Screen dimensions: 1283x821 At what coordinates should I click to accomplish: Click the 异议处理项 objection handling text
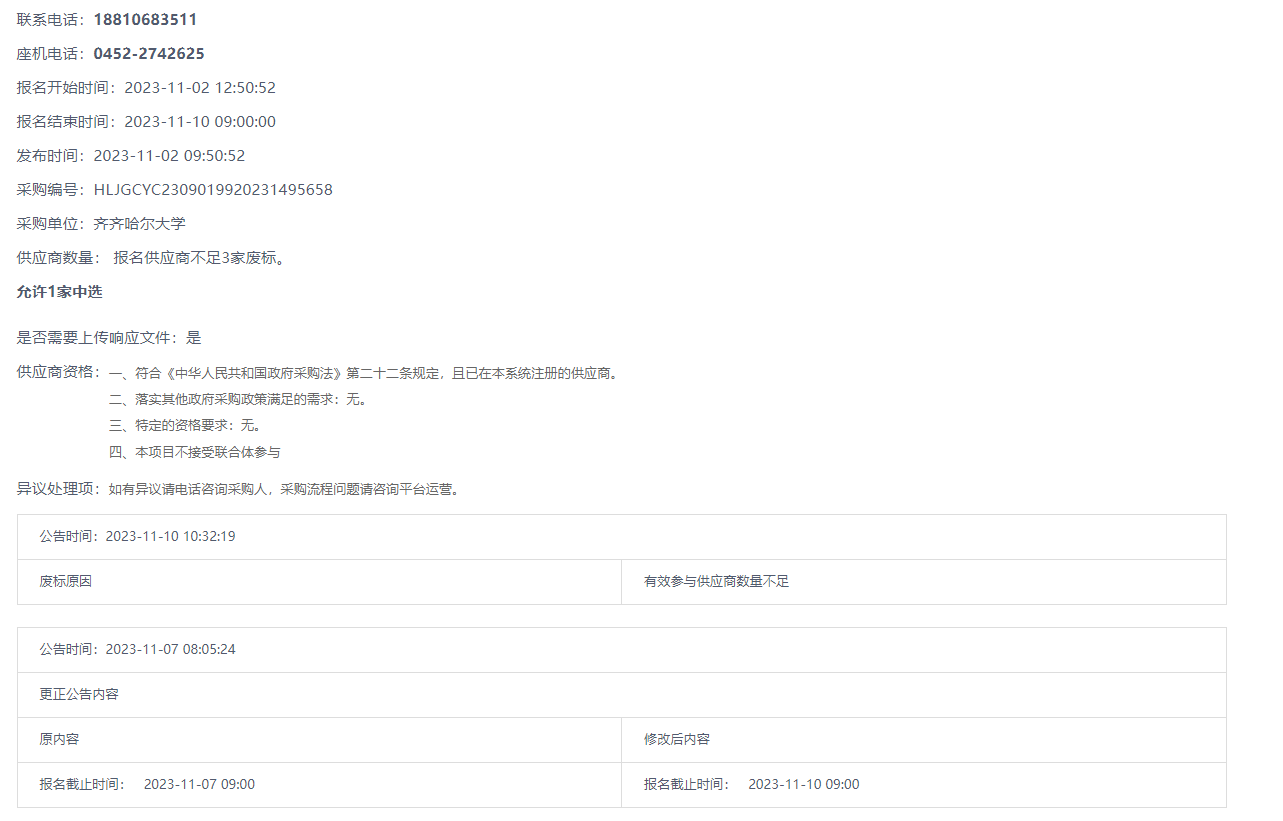pos(238,490)
